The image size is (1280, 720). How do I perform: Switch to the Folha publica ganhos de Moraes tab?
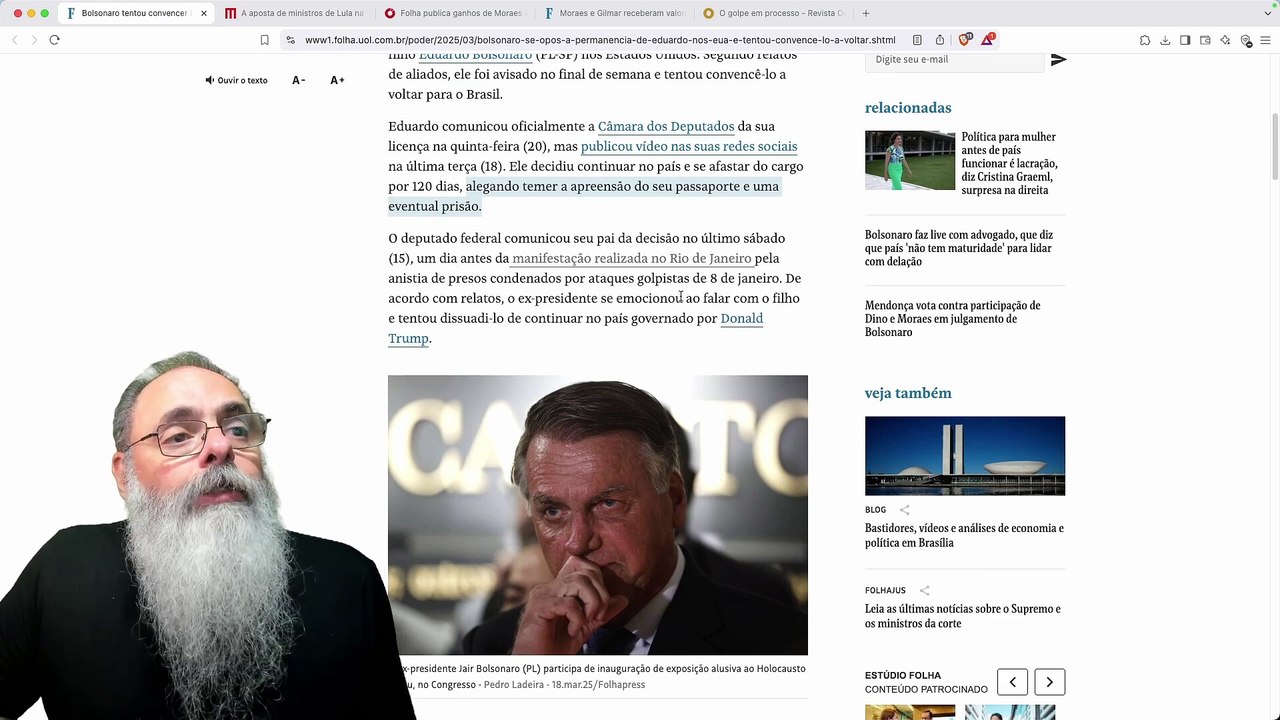click(x=454, y=13)
